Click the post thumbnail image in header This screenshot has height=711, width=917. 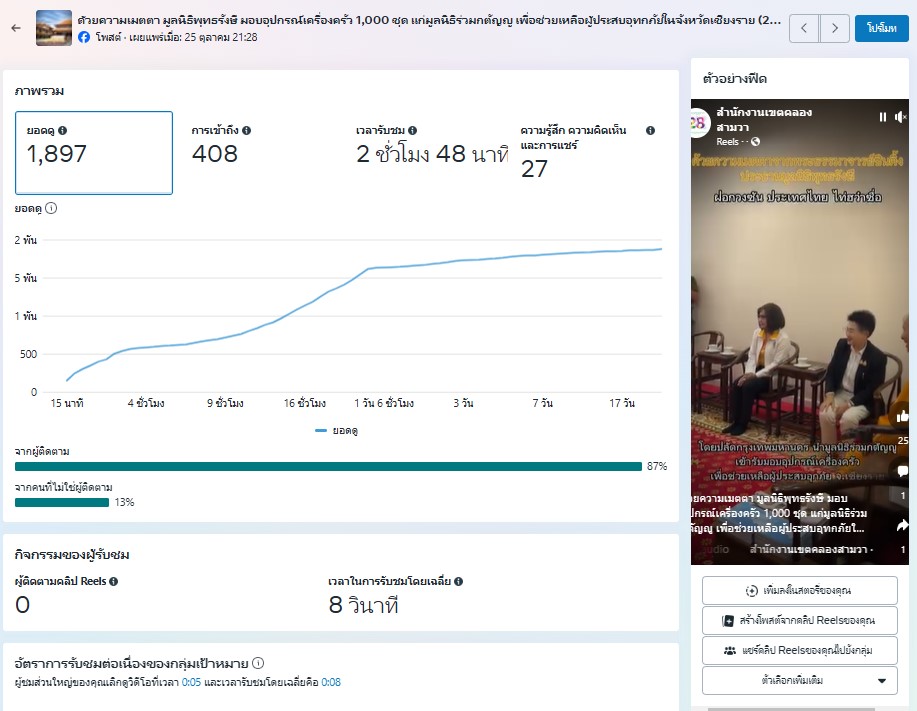(x=53, y=28)
